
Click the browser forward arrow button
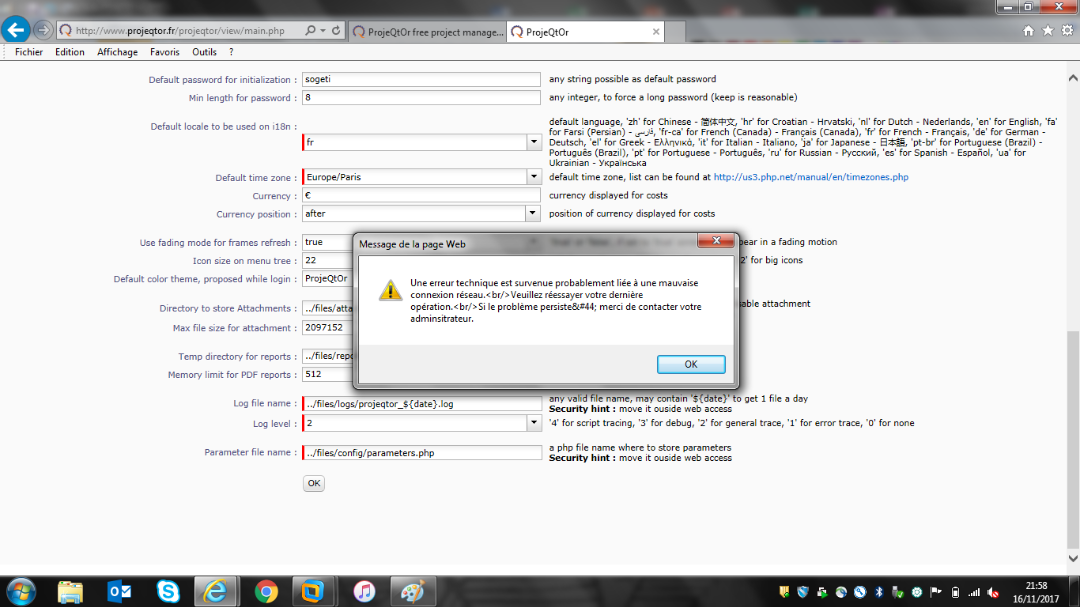coord(43,30)
